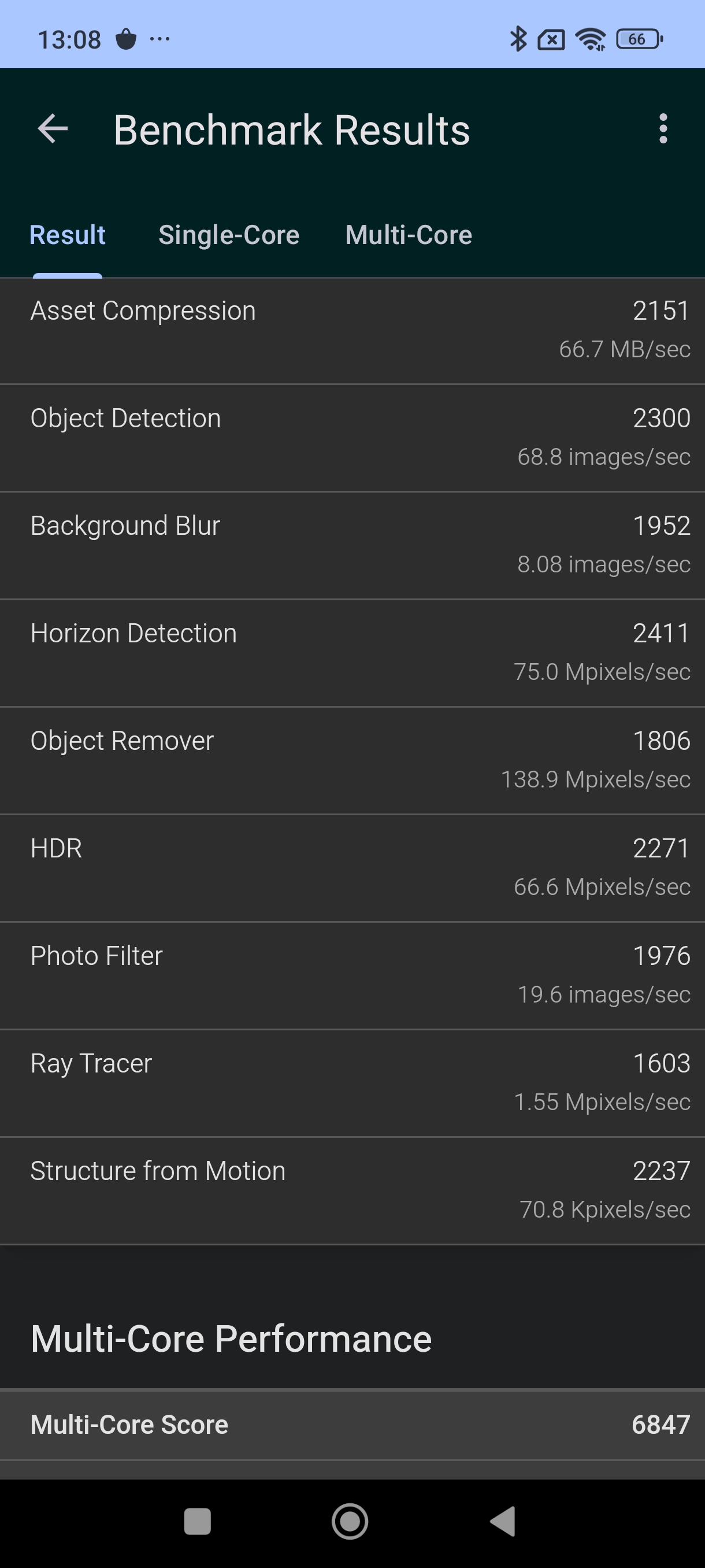Image resolution: width=705 pixels, height=1568 pixels.
Task: Tap the back arrow icon
Action: pos(53,129)
